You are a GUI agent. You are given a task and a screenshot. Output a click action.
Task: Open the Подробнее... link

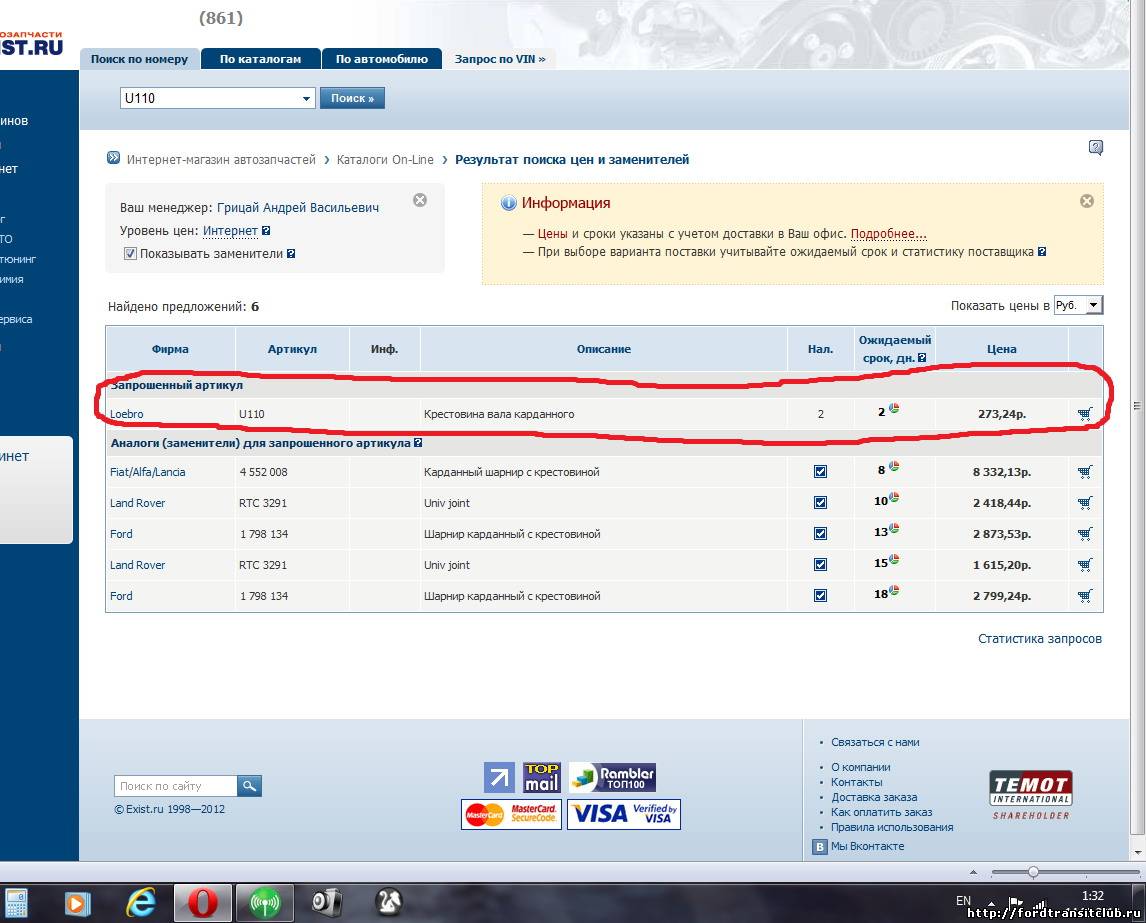point(889,234)
